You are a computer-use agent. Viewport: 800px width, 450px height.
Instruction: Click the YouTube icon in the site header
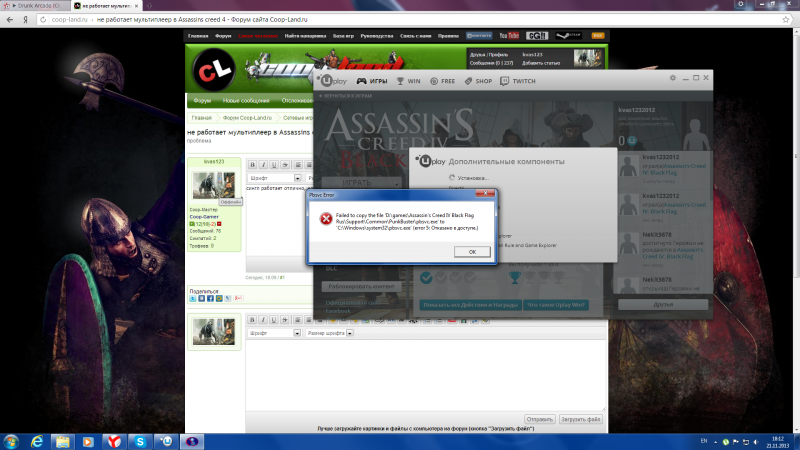coord(509,36)
